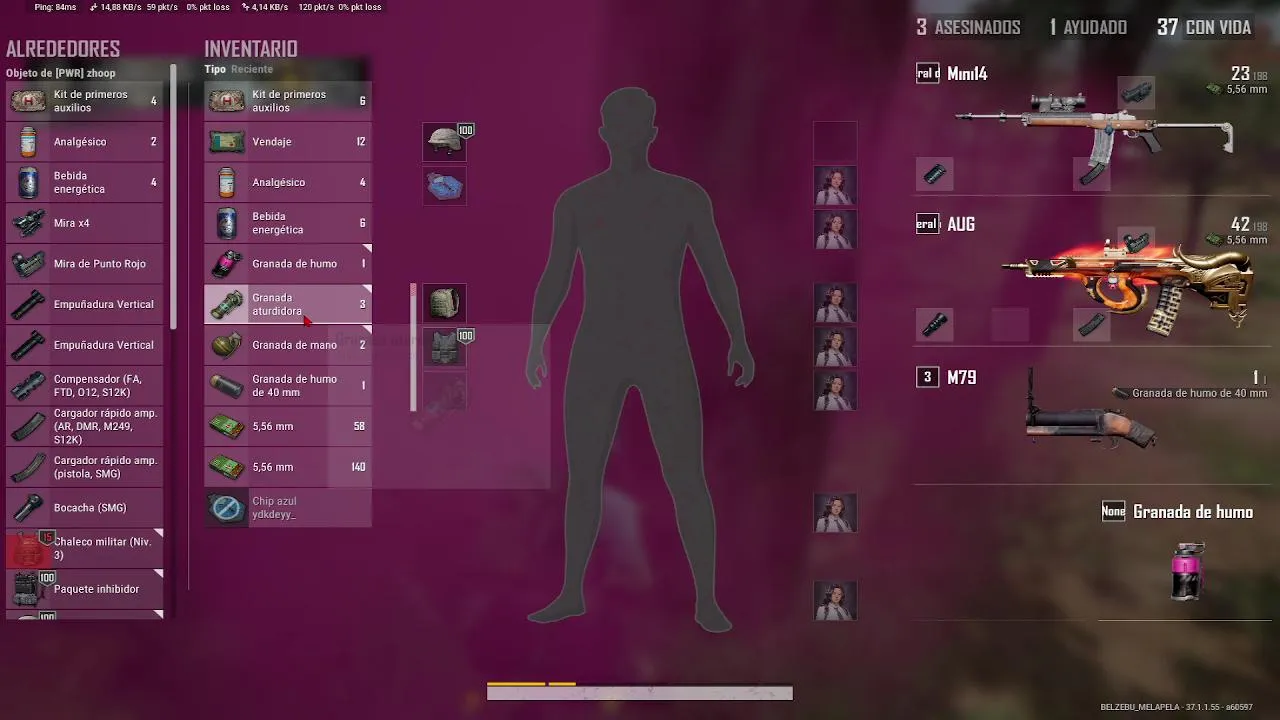Click the INVENTARIO heading

click(x=251, y=48)
